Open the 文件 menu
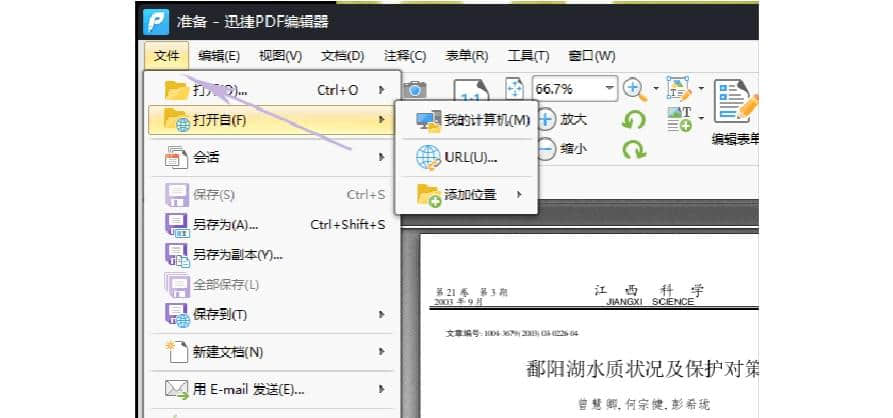 tap(167, 56)
